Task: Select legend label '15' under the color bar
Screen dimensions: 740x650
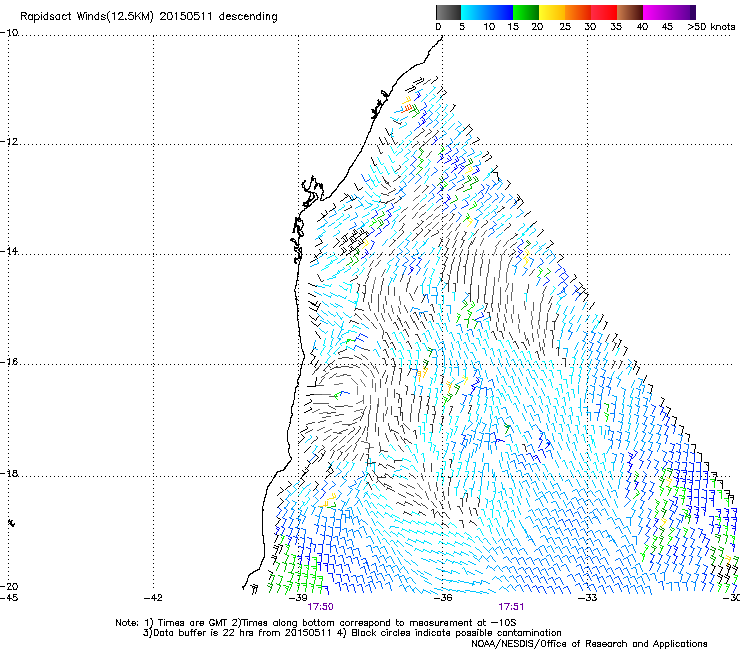Action: click(513, 27)
